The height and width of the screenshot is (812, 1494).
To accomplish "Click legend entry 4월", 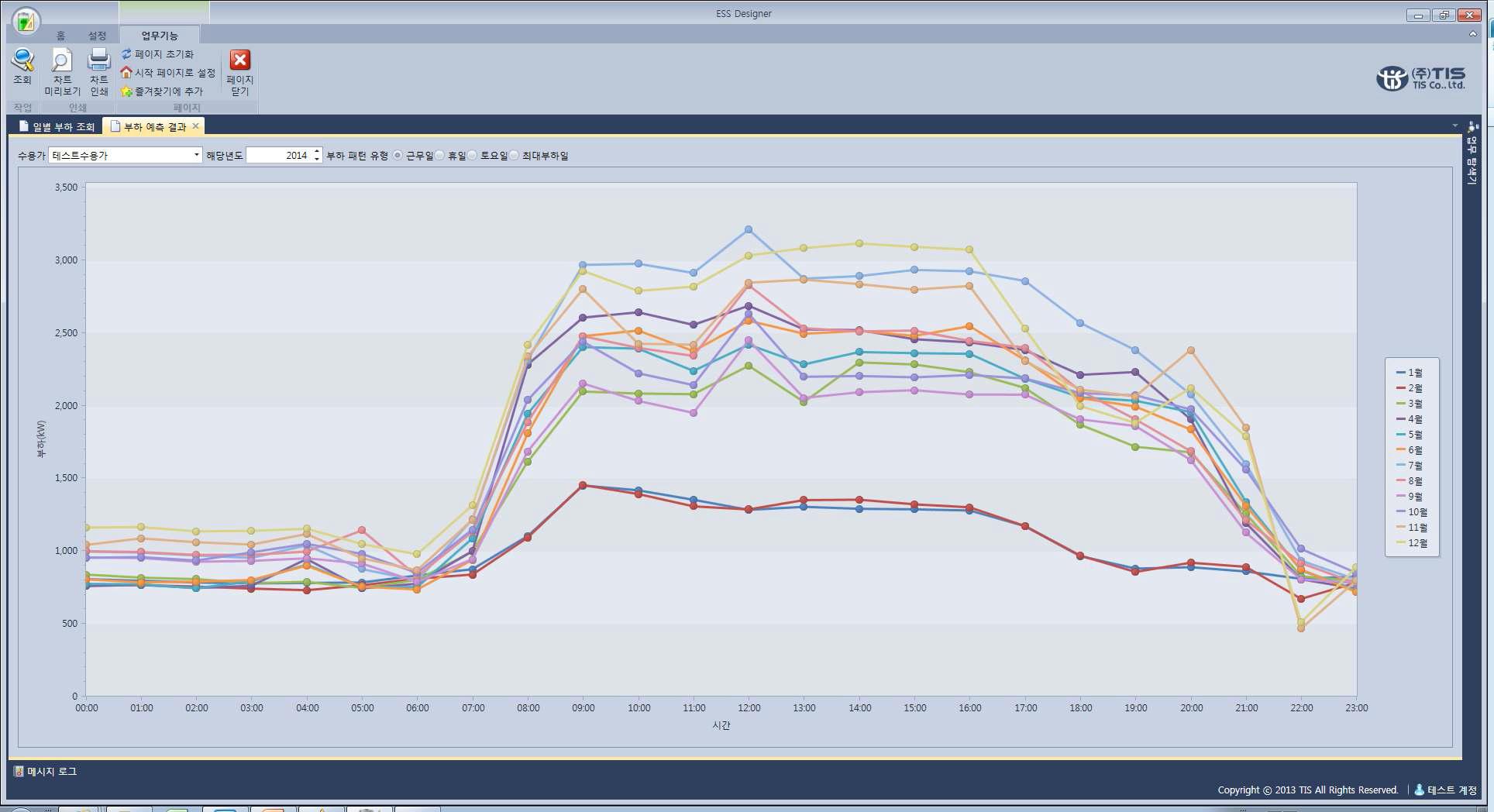I will [1410, 419].
